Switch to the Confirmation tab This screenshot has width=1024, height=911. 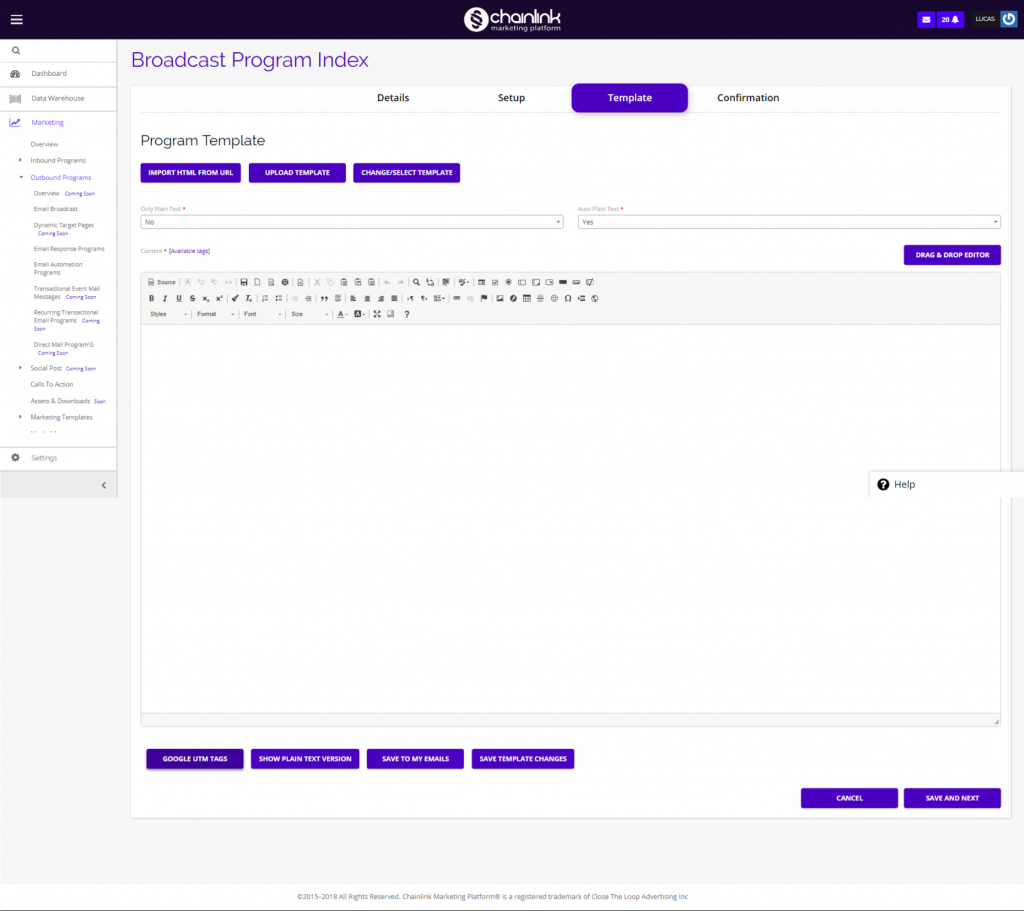coord(748,97)
